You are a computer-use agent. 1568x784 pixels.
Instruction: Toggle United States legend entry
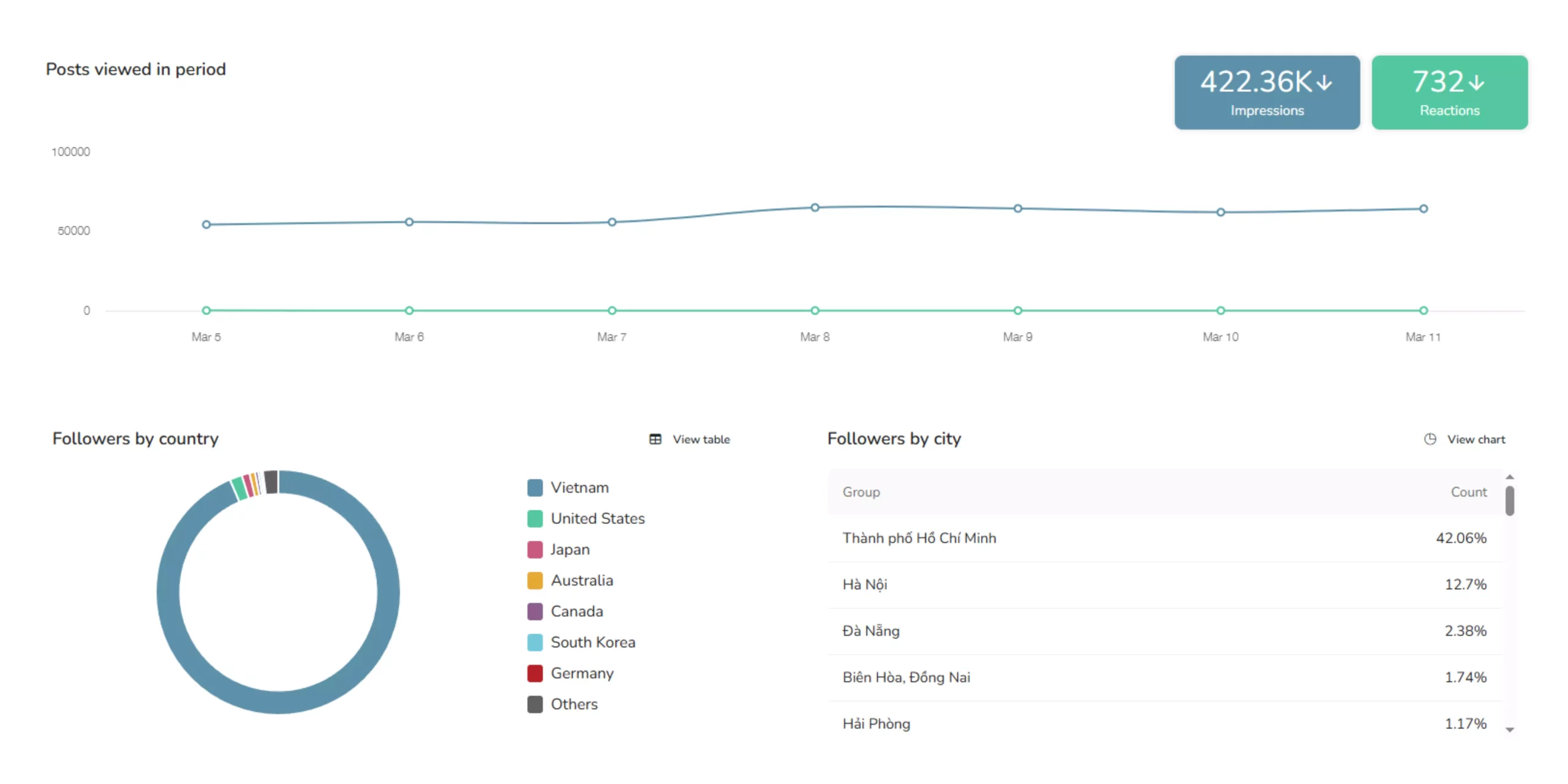tap(597, 518)
